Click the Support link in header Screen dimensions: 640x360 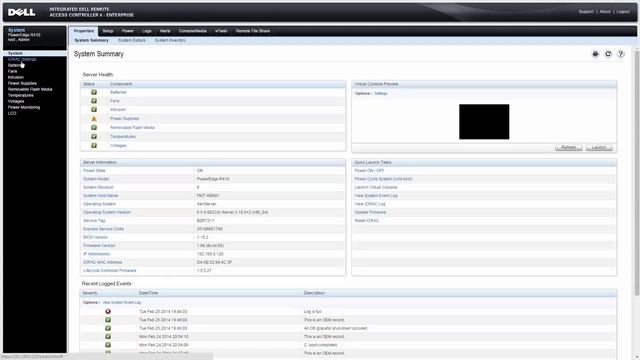click(586, 12)
